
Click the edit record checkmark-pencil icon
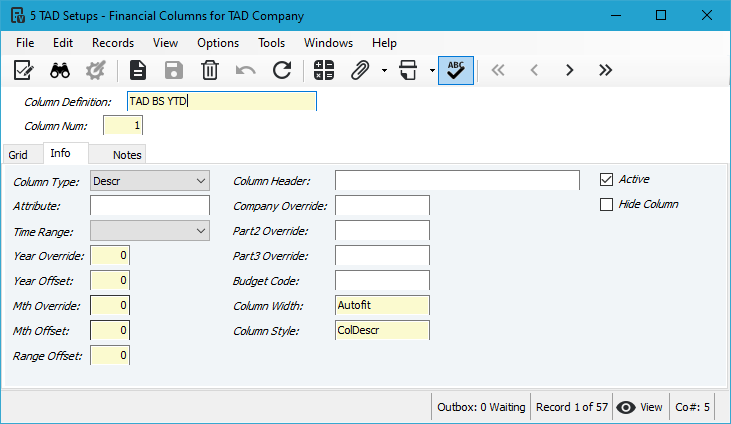[x=23, y=70]
